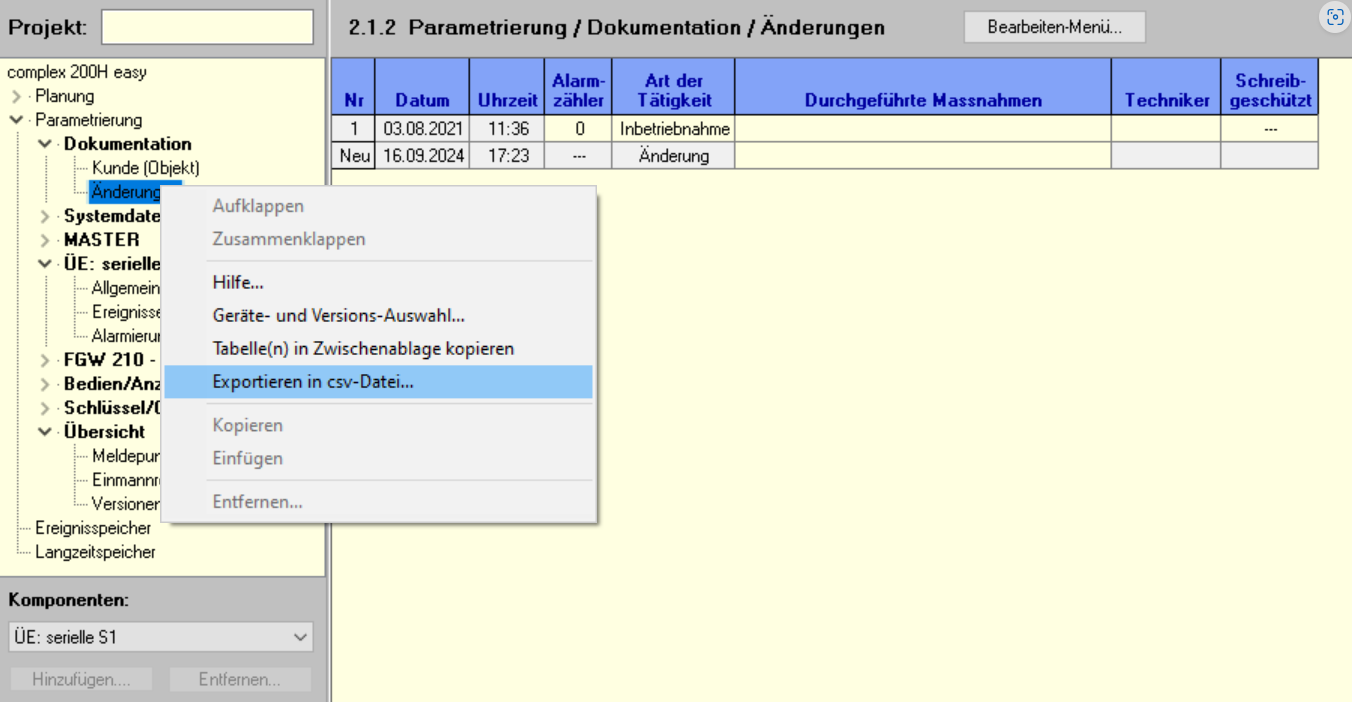Select the root item complex 200H easy
Image resolution: width=1352 pixels, height=702 pixels.
[77, 72]
